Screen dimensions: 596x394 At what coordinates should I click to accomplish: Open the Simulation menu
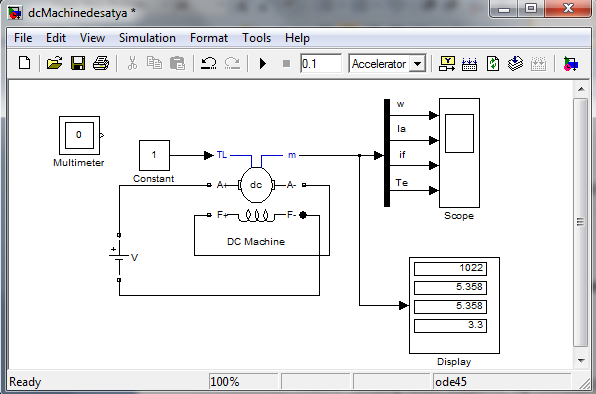click(147, 38)
